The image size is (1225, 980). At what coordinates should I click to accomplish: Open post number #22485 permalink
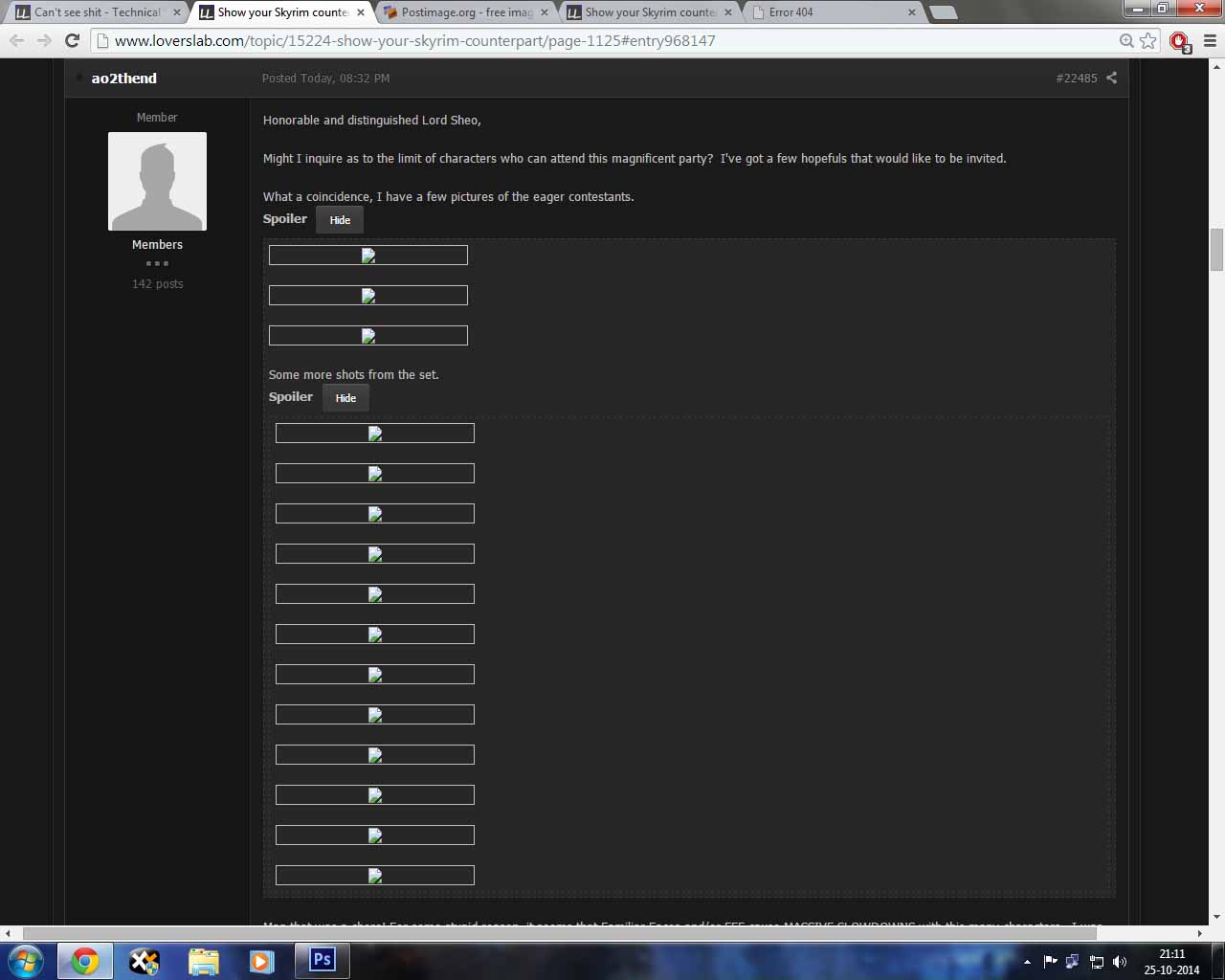(1076, 78)
